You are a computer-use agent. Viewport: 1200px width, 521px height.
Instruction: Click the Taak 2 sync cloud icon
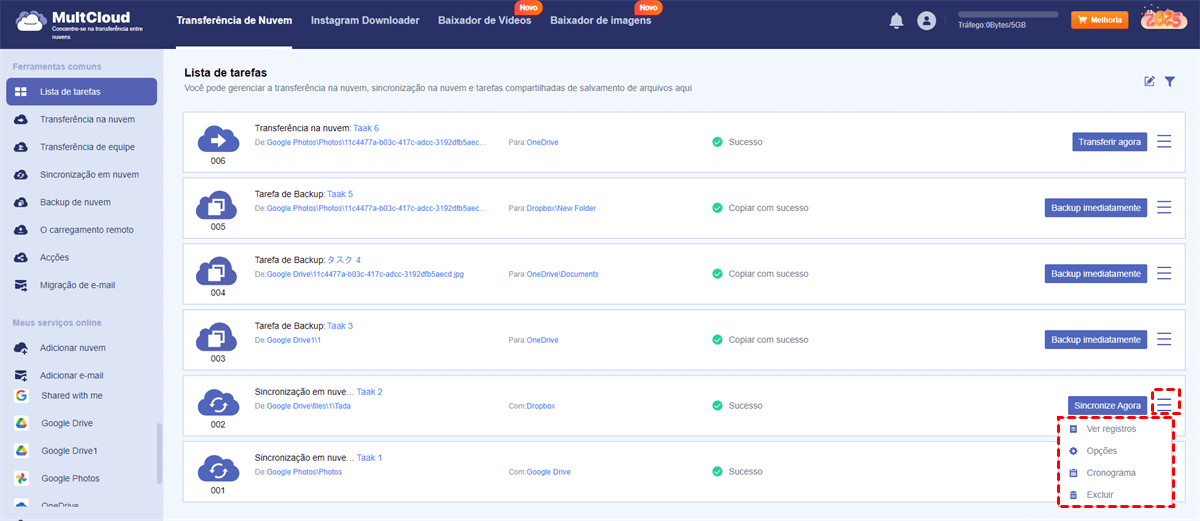[217, 402]
